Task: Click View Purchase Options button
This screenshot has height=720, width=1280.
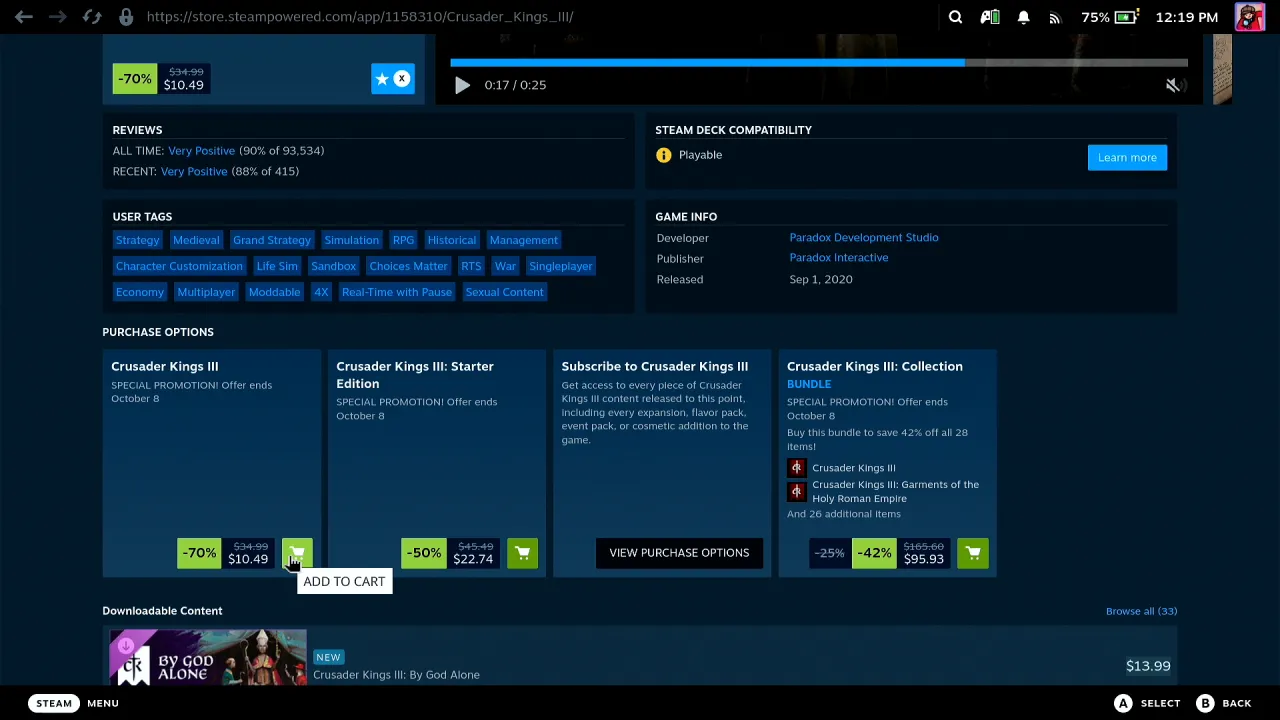Action: 679,553
